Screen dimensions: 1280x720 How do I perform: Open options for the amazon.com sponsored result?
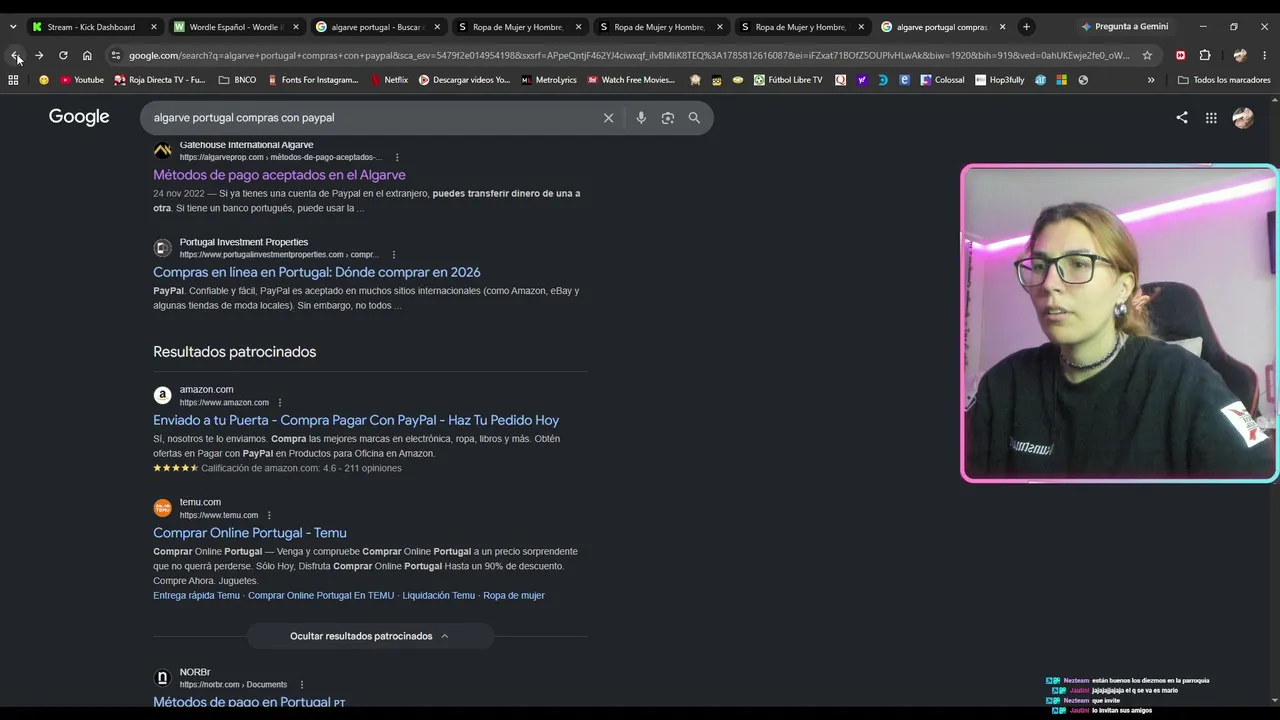click(280, 403)
